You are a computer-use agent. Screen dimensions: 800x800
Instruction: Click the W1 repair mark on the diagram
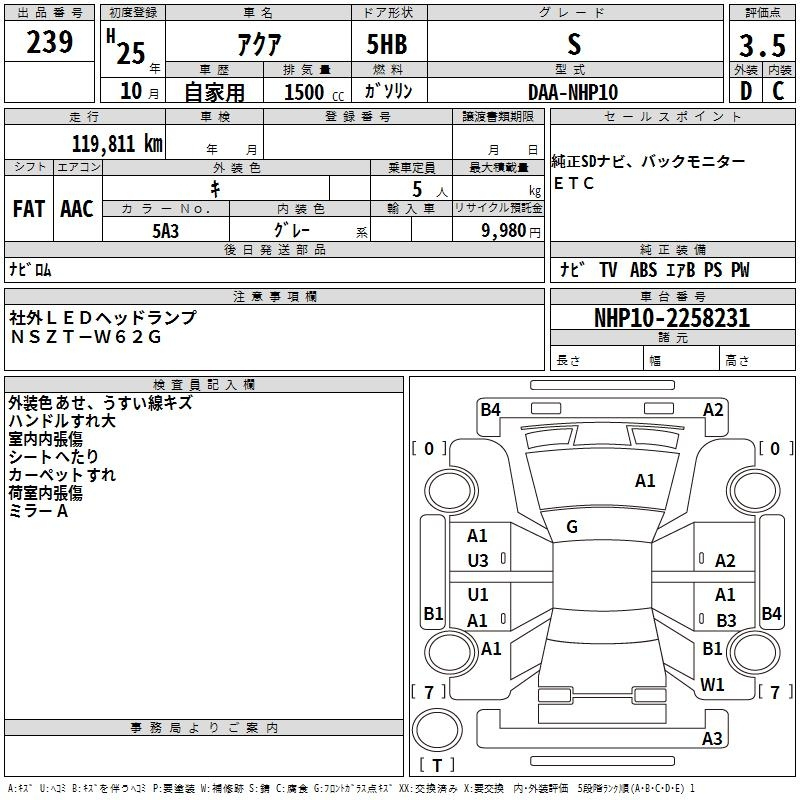pos(712,685)
